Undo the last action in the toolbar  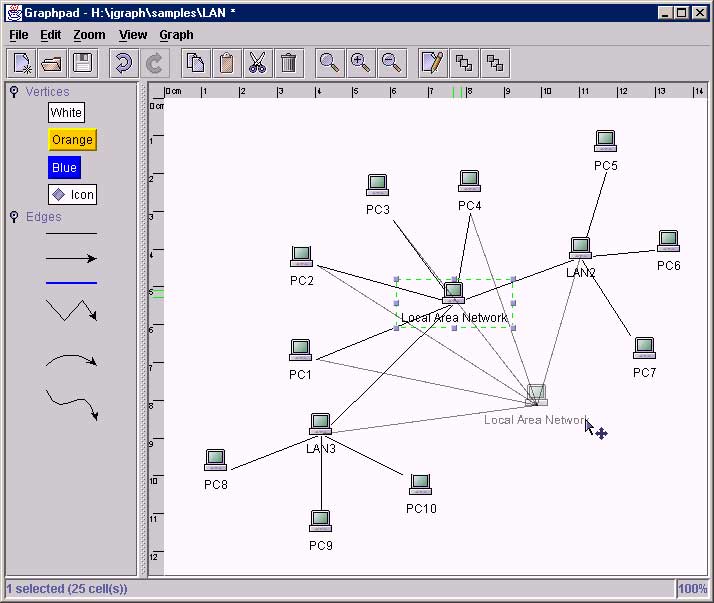point(123,63)
